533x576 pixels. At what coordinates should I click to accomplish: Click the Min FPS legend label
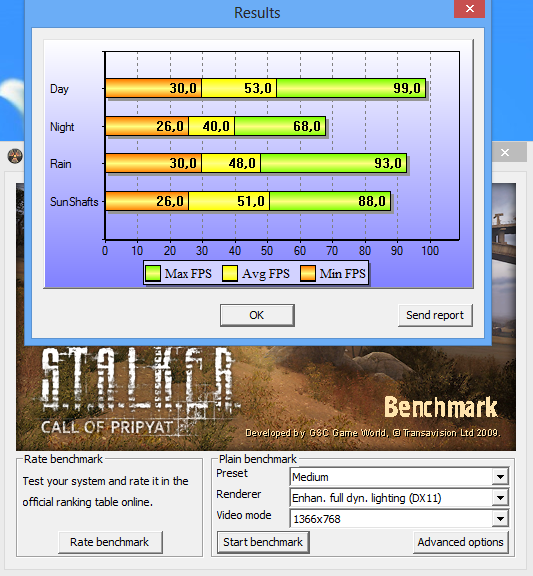[x=343, y=274]
